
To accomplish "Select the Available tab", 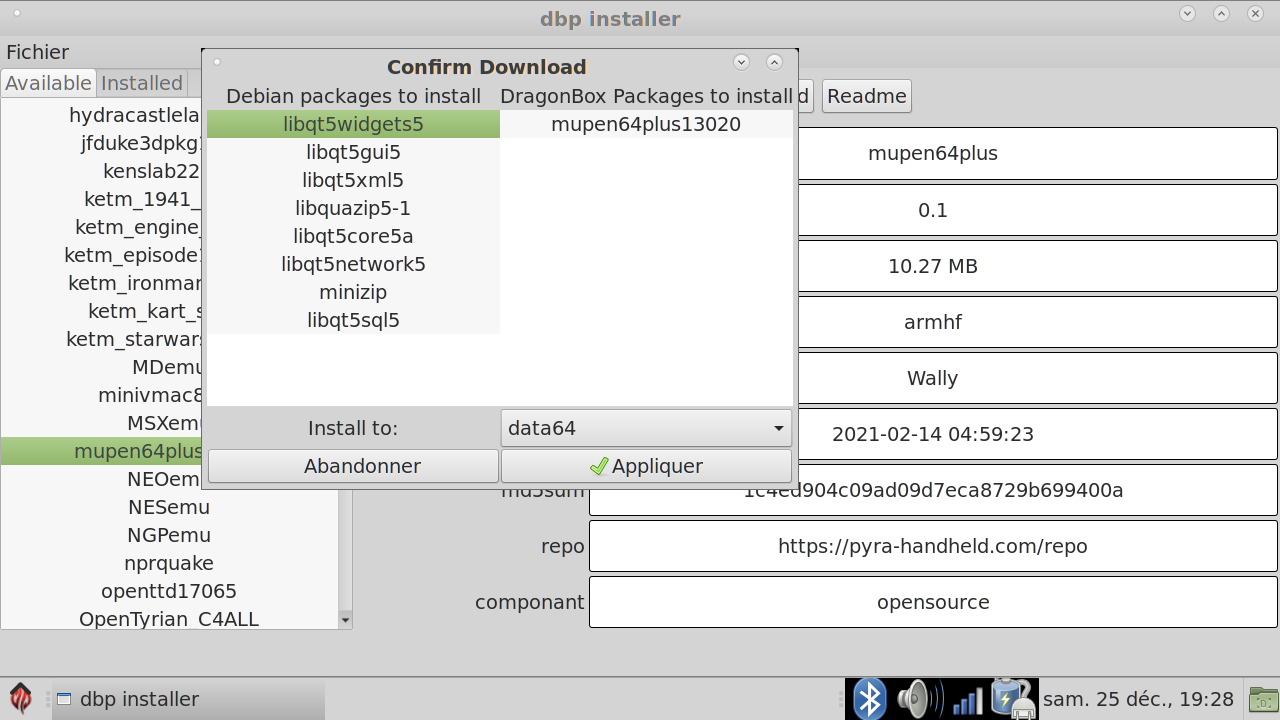I will coord(48,83).
